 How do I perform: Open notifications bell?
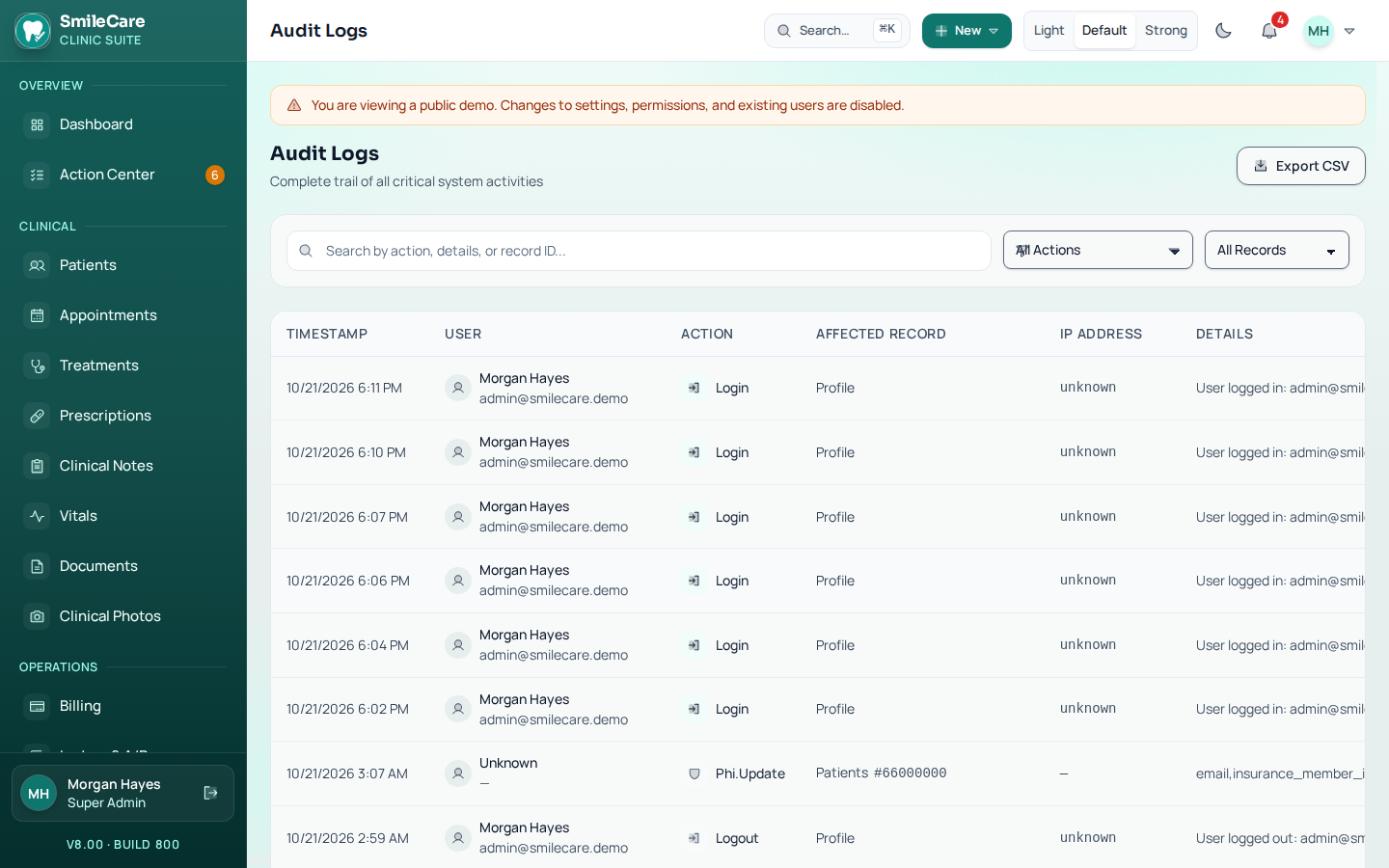pyautogui.click(x=1269, y=31)
